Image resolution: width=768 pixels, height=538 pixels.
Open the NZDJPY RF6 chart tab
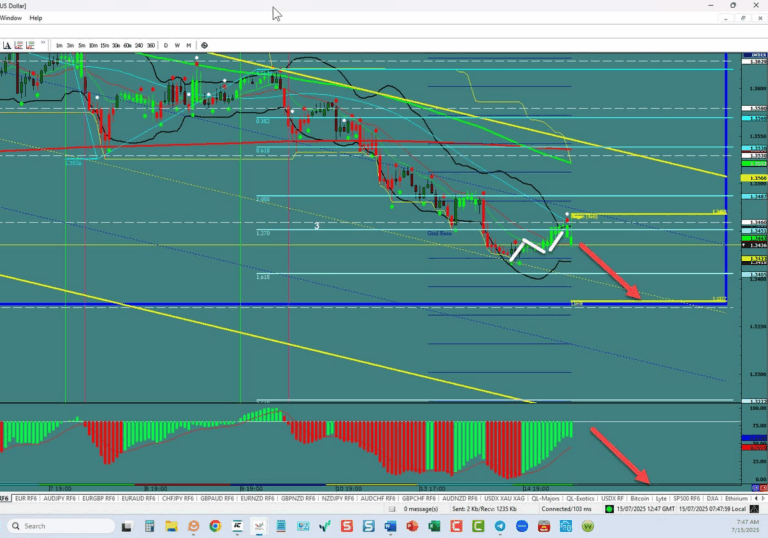337,498
